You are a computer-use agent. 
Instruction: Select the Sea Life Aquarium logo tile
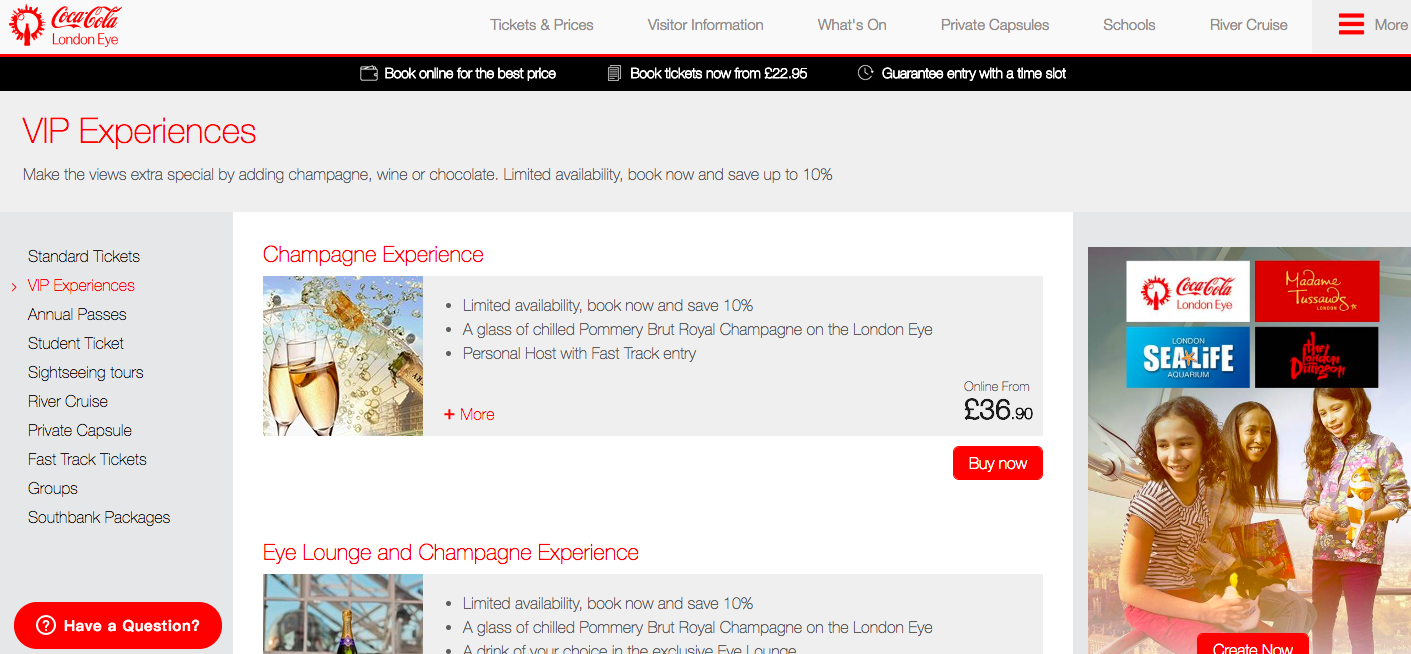pos(1187,357)
